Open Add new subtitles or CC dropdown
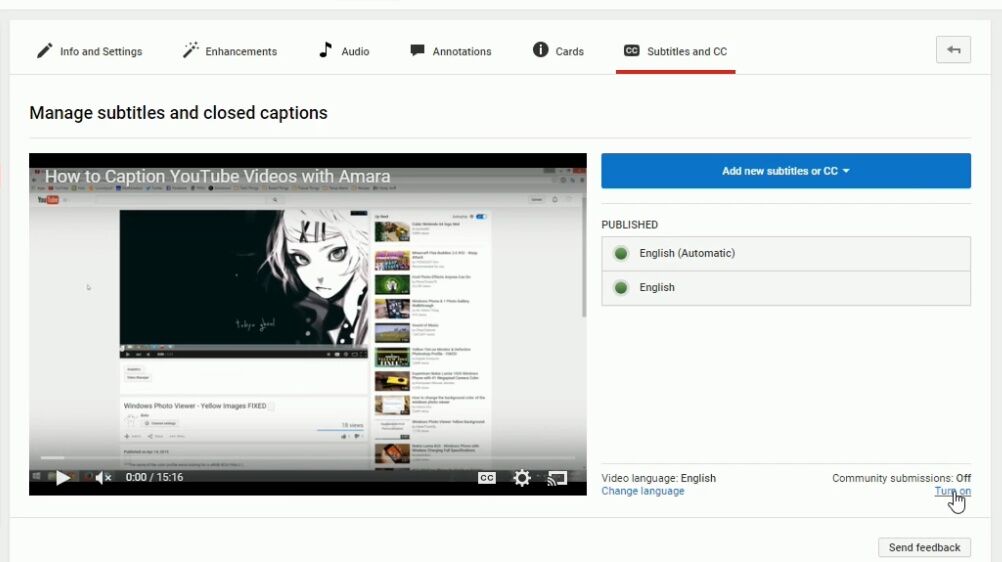This screenshot has height=562, width=1002. pos(786,171)
